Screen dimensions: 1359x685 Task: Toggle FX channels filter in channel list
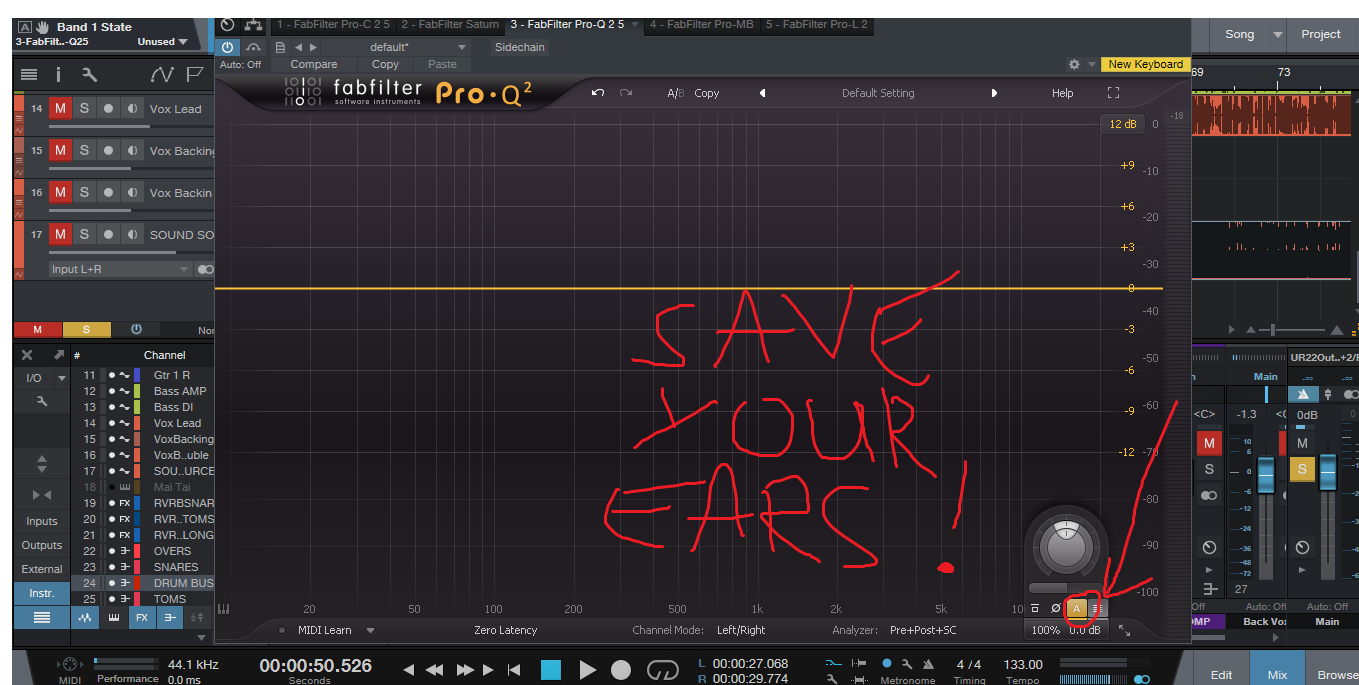pyautogui.click(x=142, y=618)
